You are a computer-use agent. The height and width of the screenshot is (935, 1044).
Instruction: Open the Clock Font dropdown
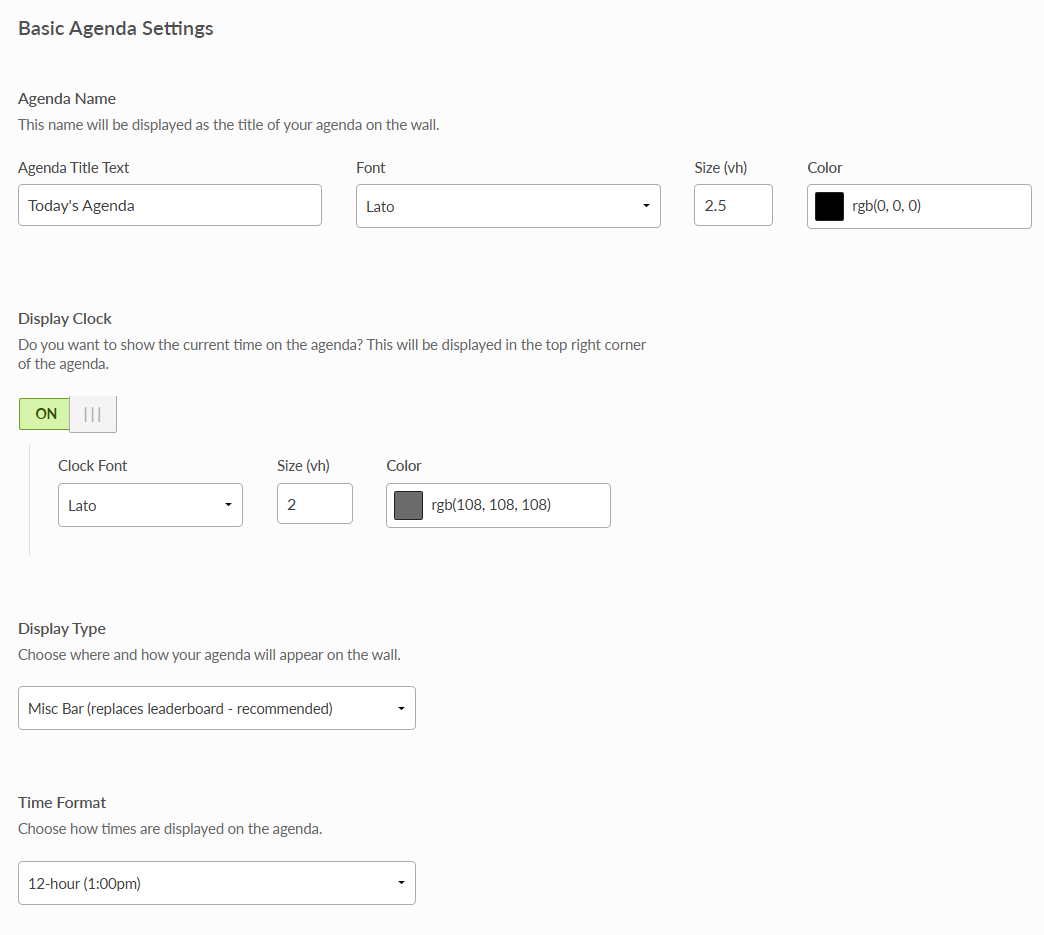[x=149, y=505]
